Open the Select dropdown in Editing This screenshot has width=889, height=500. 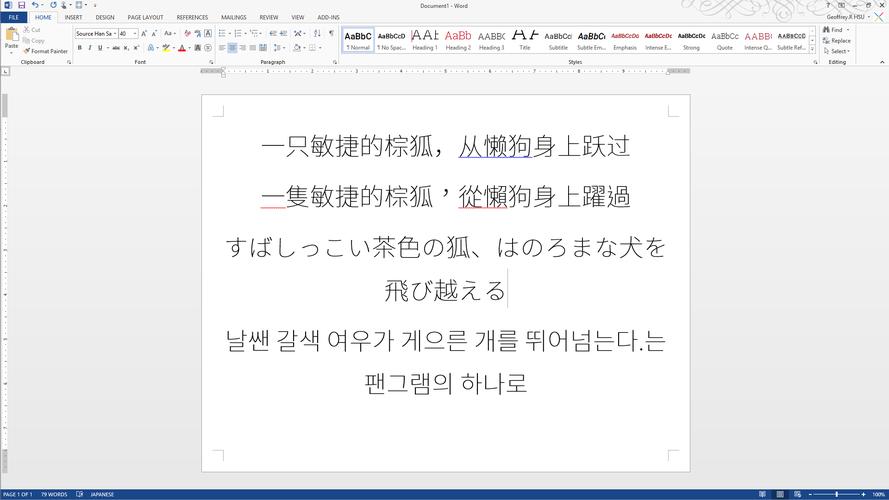(837, 51)
